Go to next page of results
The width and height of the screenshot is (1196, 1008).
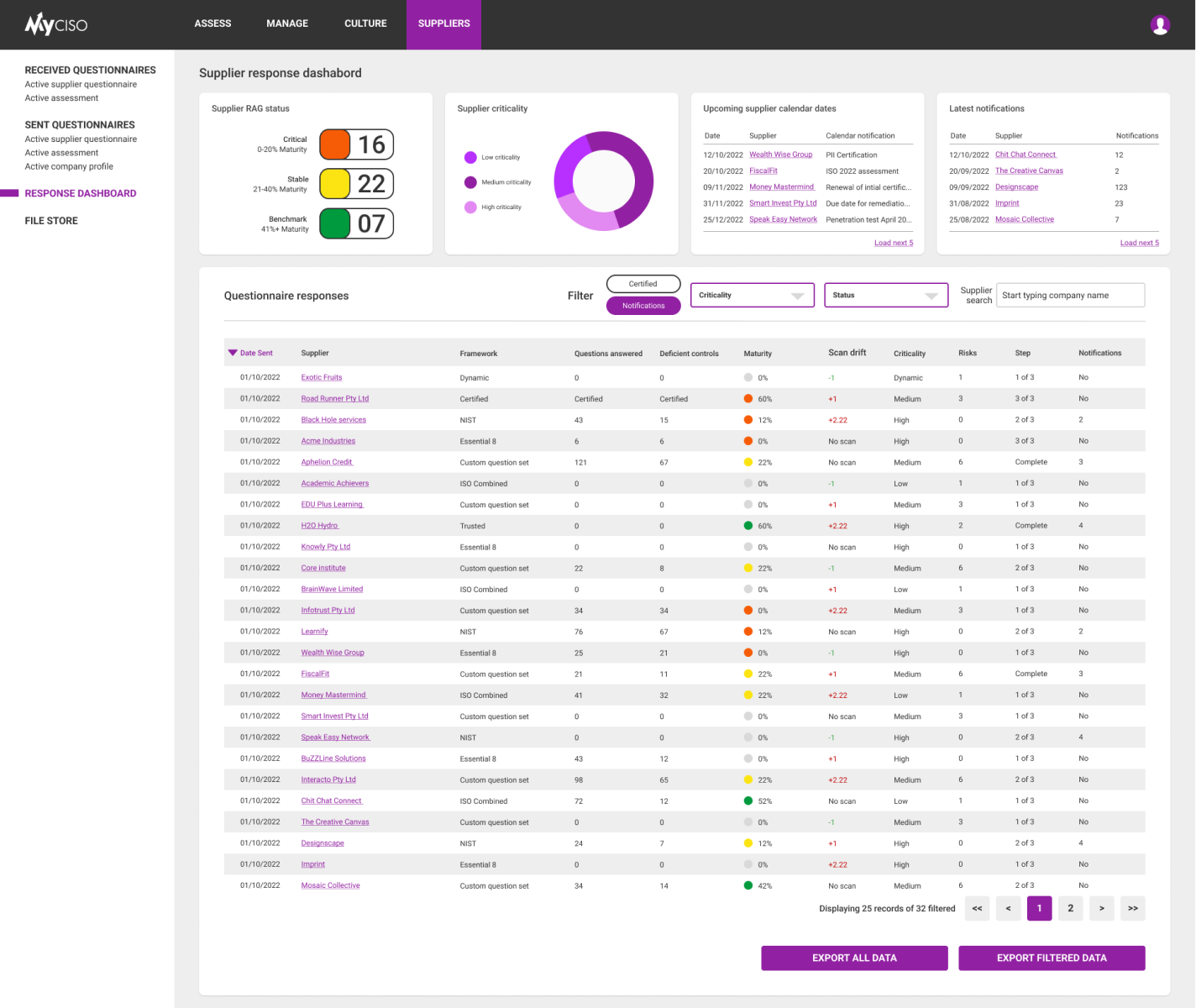click(x=1101, y=908)
